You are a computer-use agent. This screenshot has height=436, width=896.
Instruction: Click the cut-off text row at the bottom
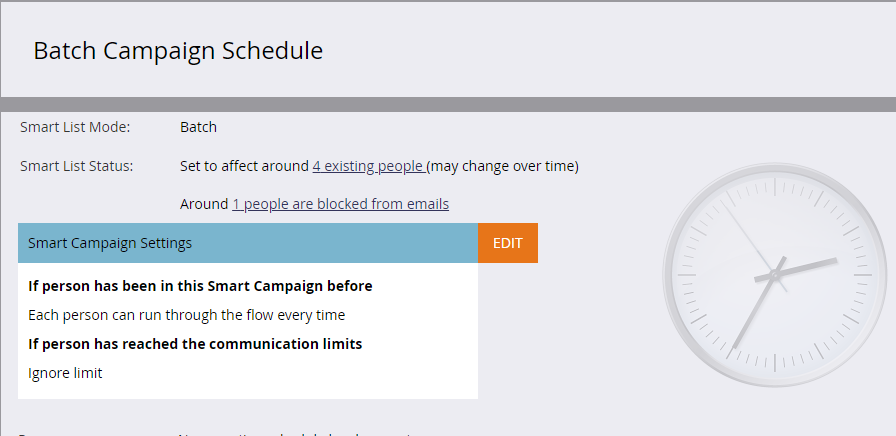[300, 433]
